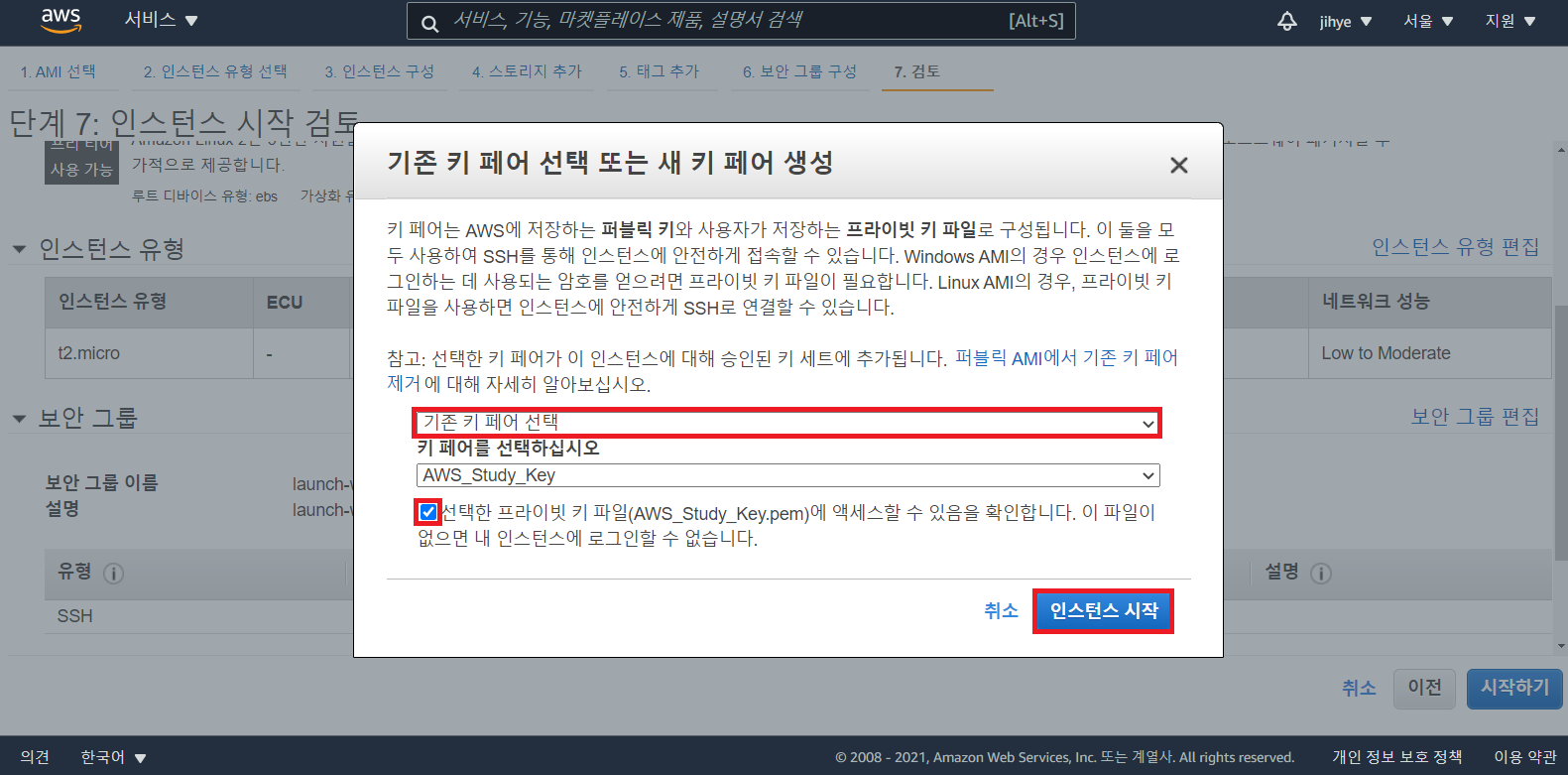
Task: Click the 인스턴스 유형 편집 link
Action: [1455, 247]
